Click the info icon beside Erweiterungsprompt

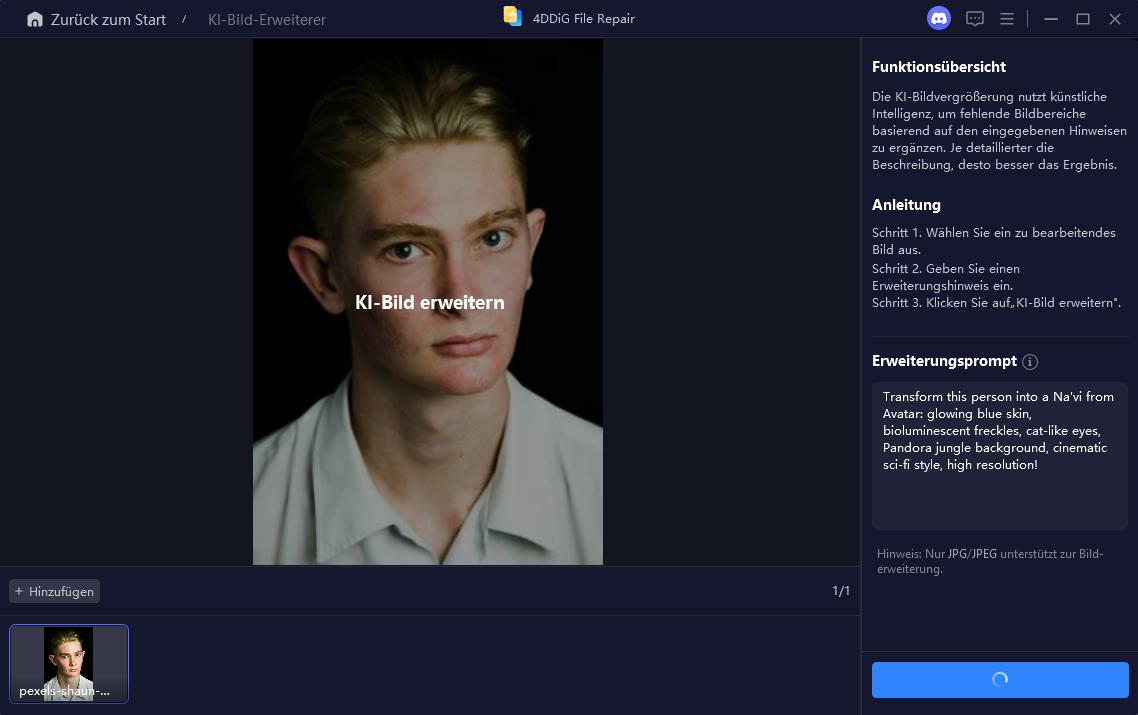tap(1030, 362)
